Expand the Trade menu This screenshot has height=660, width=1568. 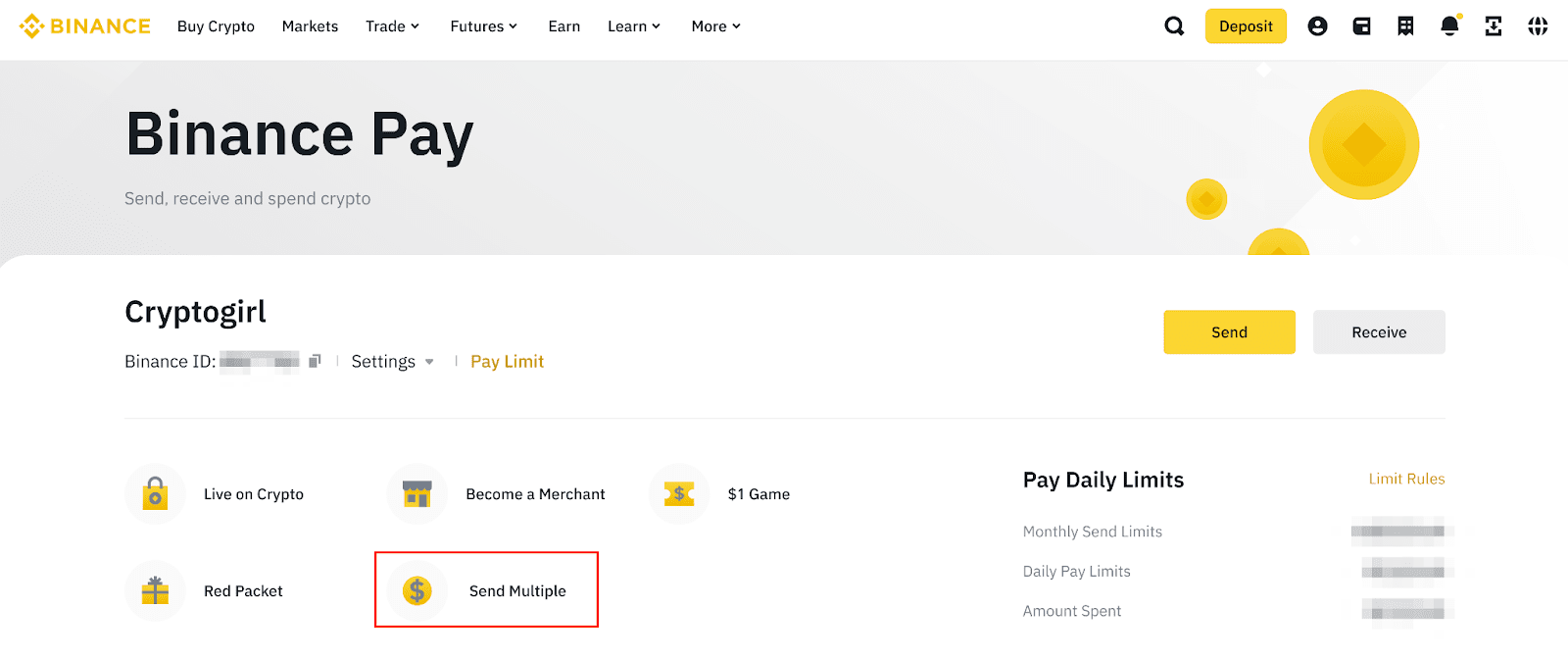pos(392,26)
